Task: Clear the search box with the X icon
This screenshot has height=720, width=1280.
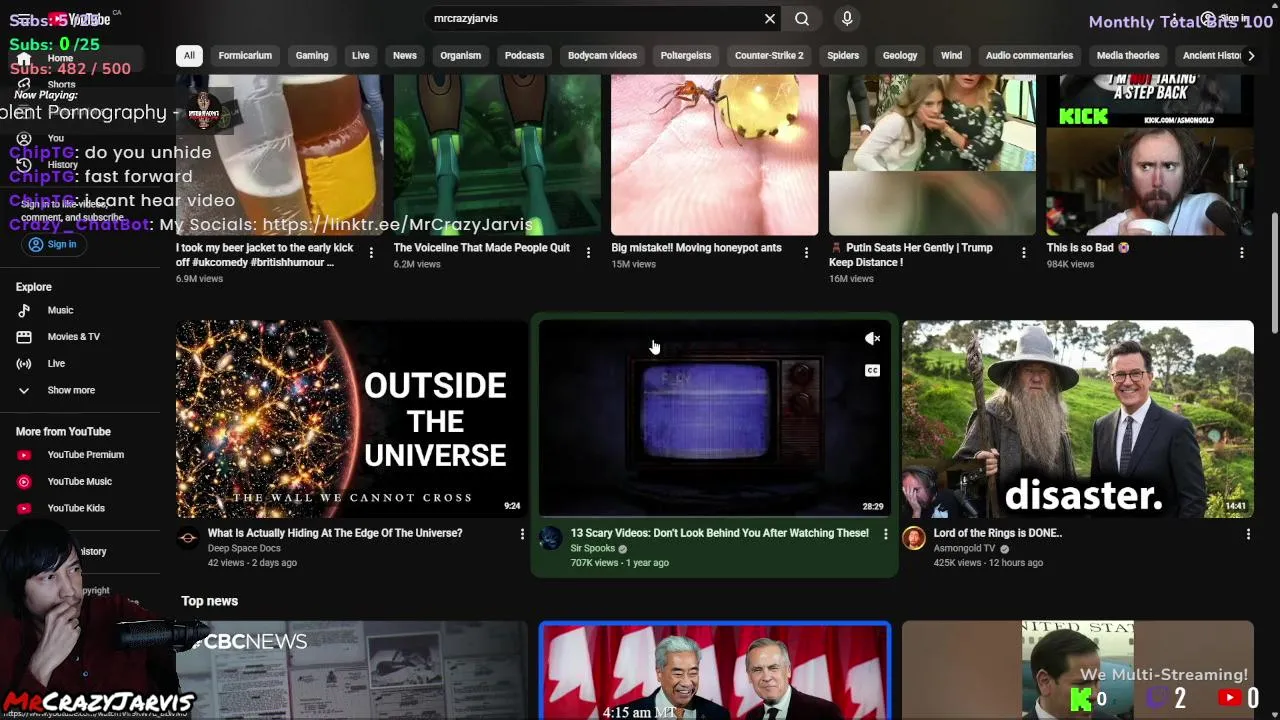Action: tap(770, 18)
